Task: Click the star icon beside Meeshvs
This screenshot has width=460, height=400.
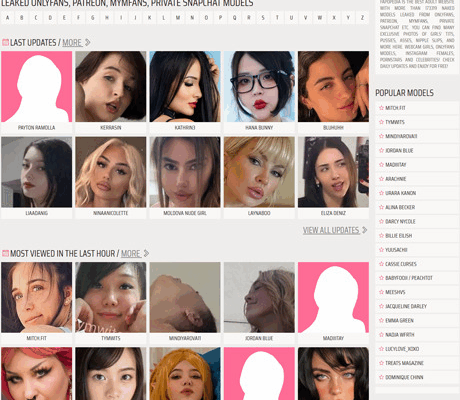Action: tap(381, 292)
